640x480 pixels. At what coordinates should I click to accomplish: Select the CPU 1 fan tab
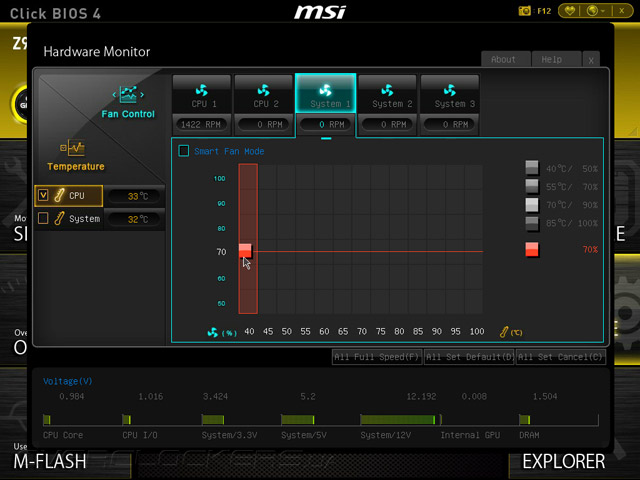(x=203, y=94)
